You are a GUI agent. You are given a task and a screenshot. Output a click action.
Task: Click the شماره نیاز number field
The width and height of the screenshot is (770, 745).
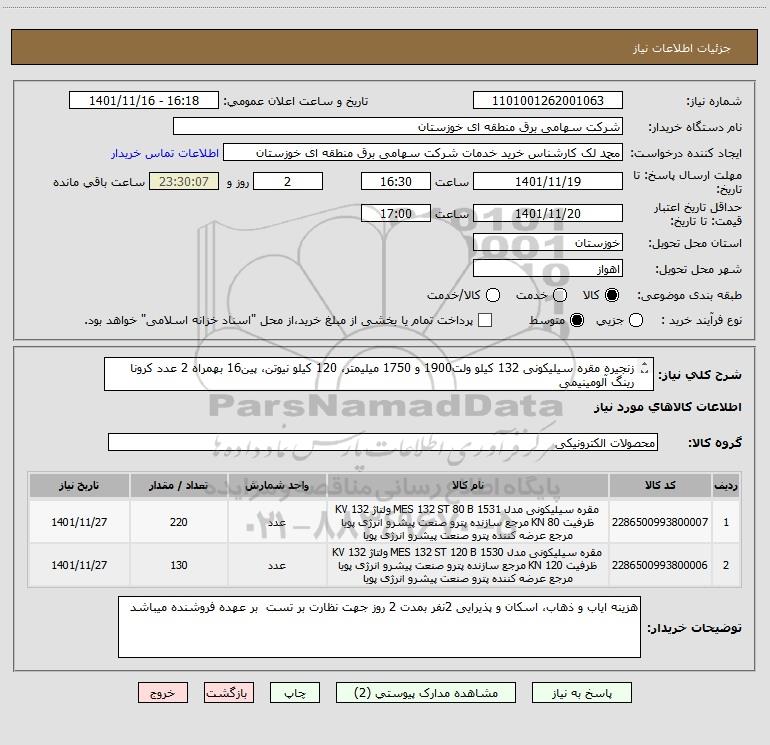(548, 101)
